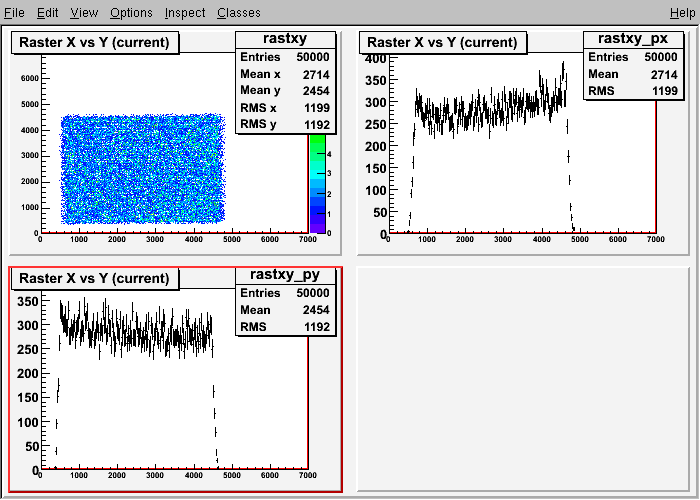Click the blue-green scatter area of rastxy histogram
The width and height of the screenshot is (700, 500).
click(x=143, y=169)
